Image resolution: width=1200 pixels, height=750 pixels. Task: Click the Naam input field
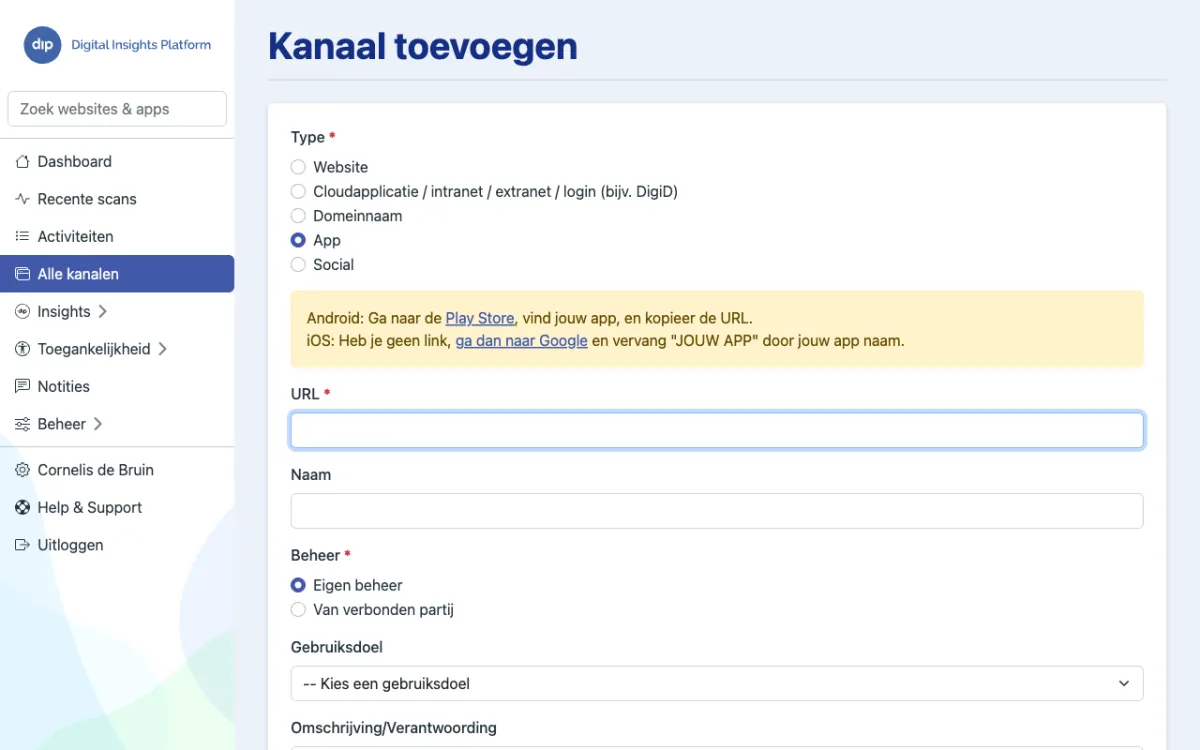(717, 511)
